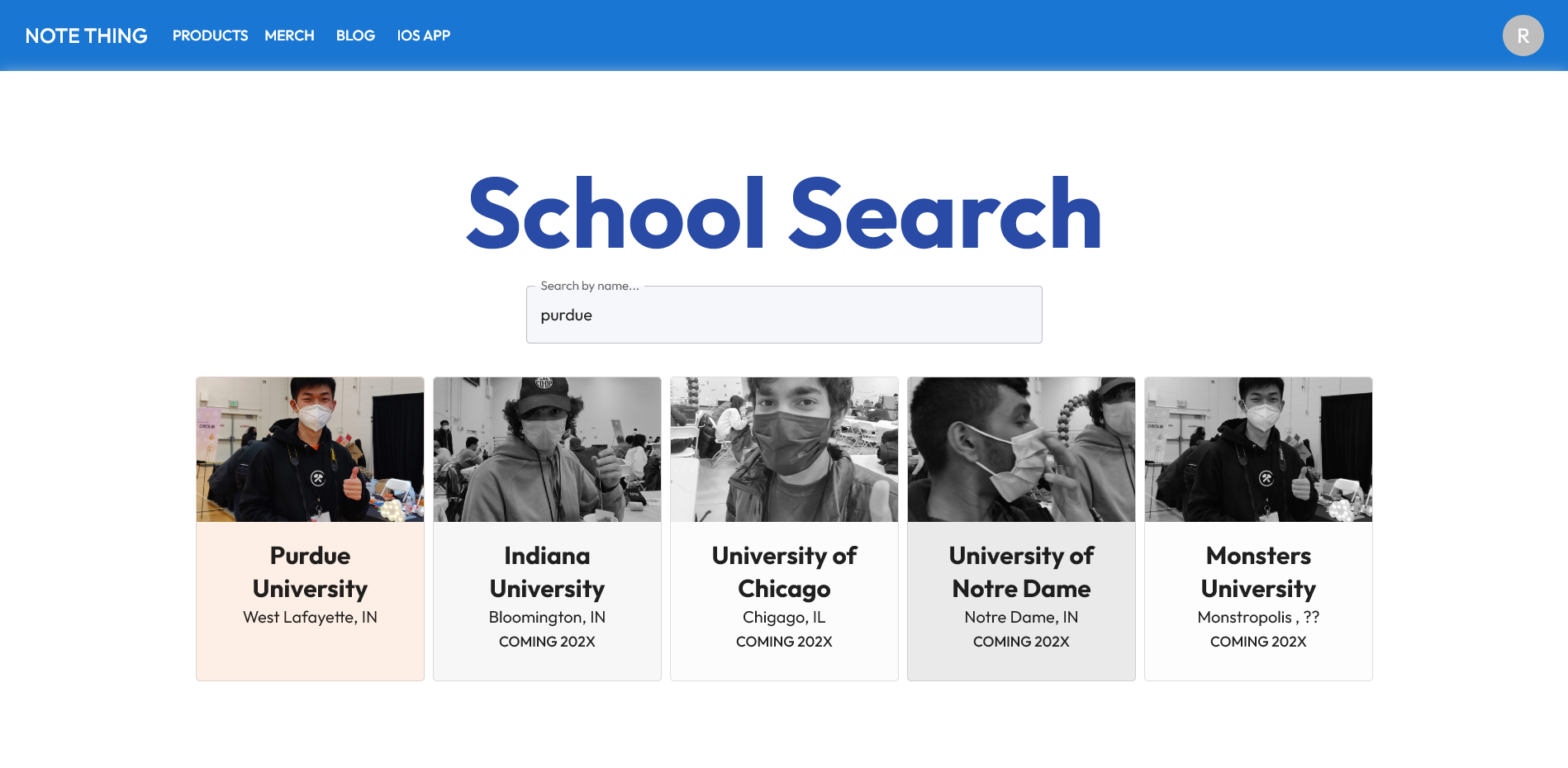Select the Purdue University card photo

pyautogui.click(x=310, y=449)
